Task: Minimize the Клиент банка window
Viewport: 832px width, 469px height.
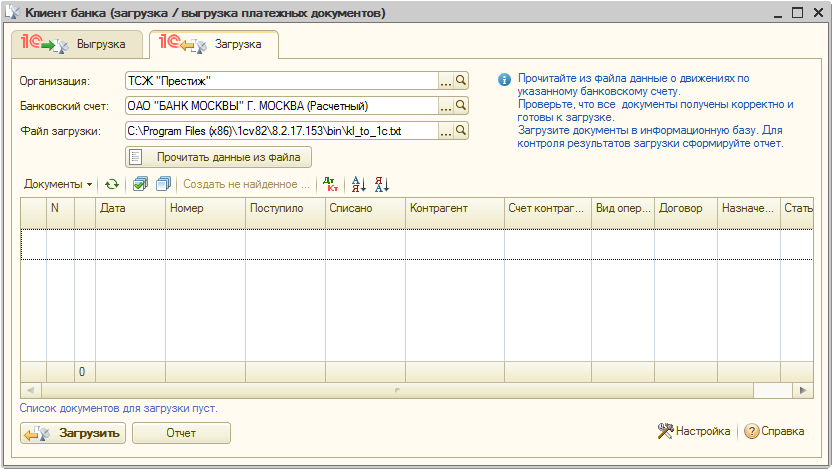Action: tap(778, 14)
